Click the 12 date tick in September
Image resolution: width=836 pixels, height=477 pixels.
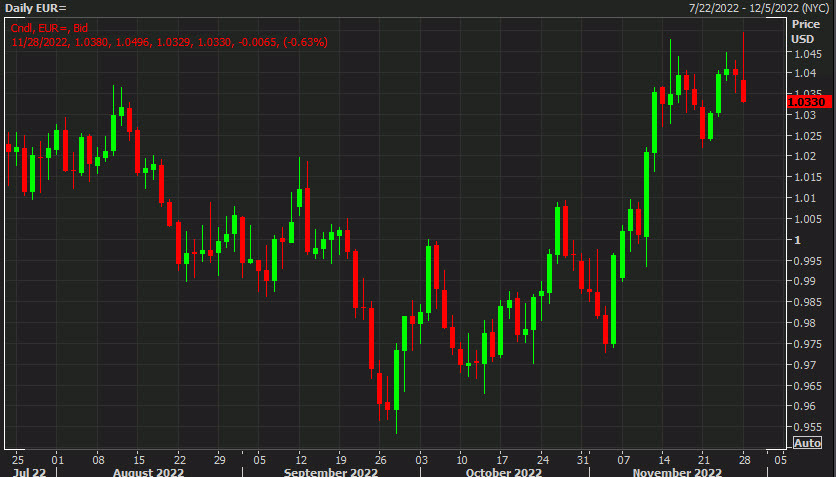point(301,459)
